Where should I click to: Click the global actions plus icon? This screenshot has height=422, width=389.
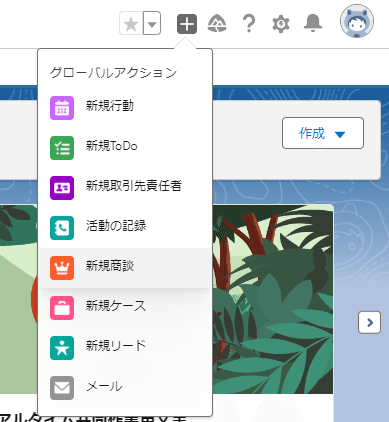coord(187,24)
